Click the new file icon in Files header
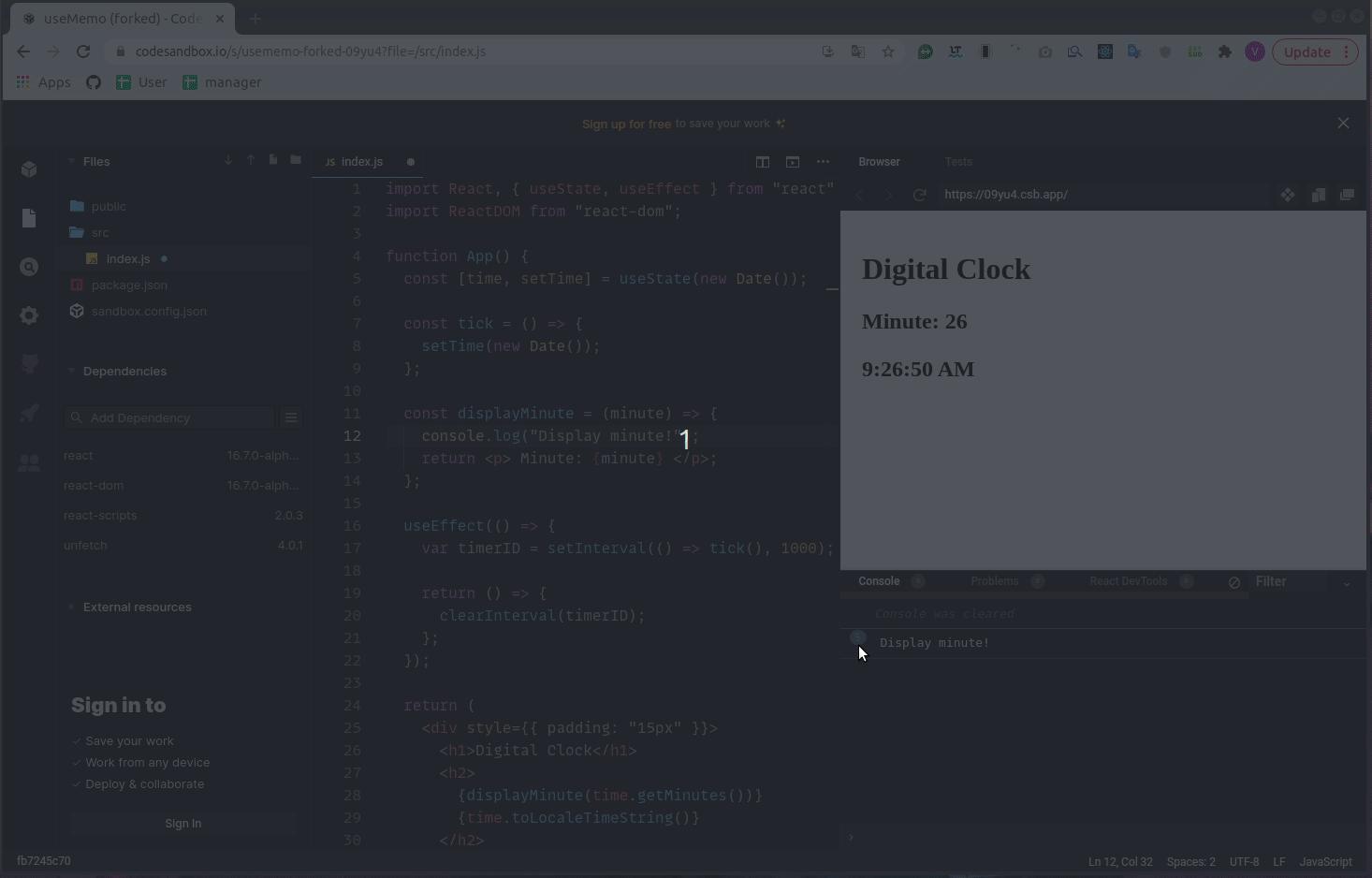Screen dimensions: 1372x878 (273, 161)
